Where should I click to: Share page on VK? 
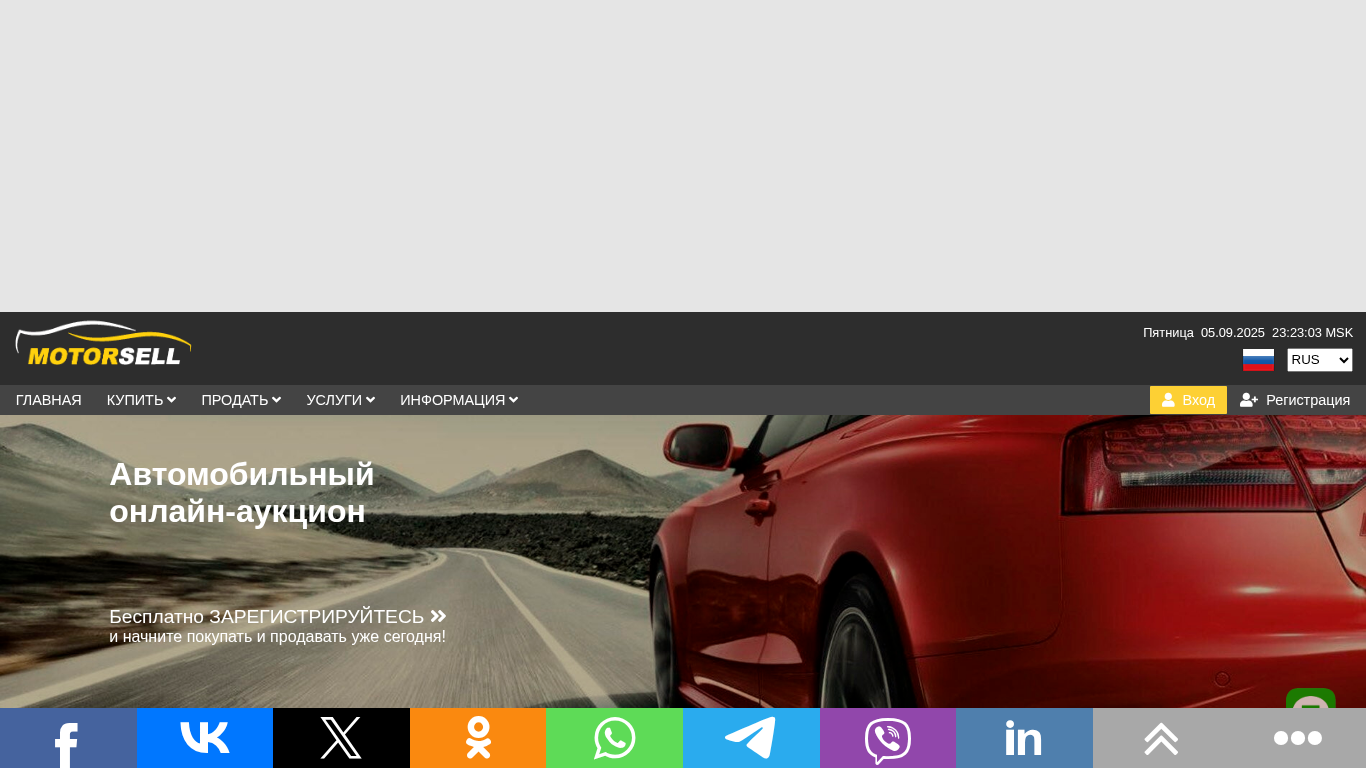pos(205,738)
